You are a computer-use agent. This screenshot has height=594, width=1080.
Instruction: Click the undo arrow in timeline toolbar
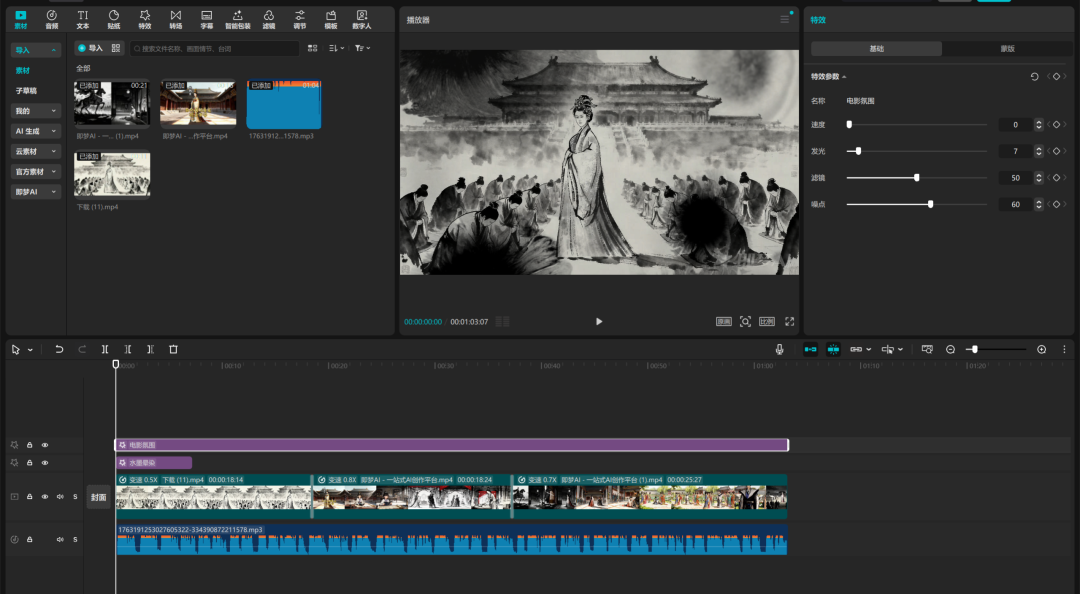59,349
